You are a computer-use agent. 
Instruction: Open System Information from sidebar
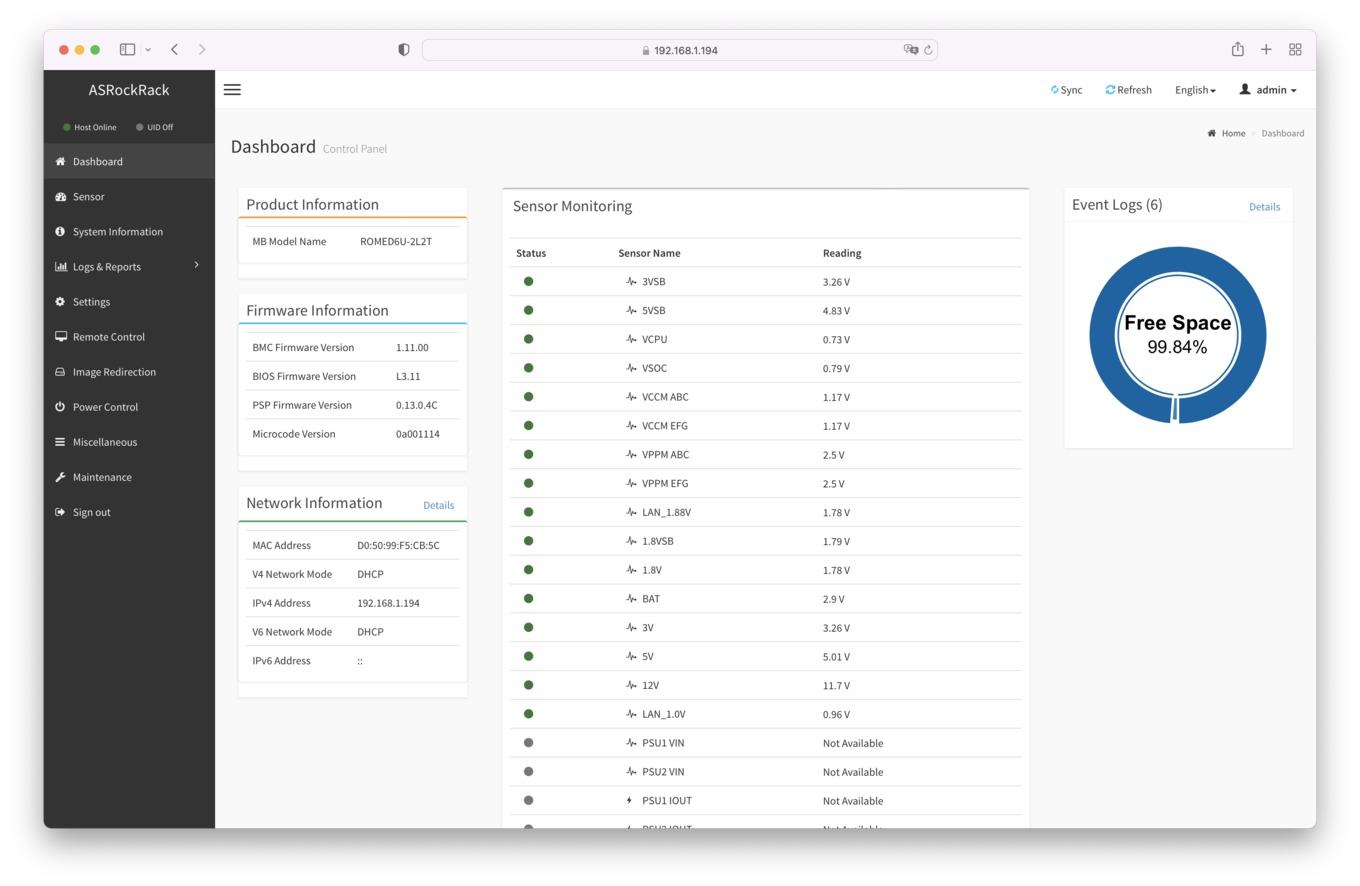click(129, 232)
